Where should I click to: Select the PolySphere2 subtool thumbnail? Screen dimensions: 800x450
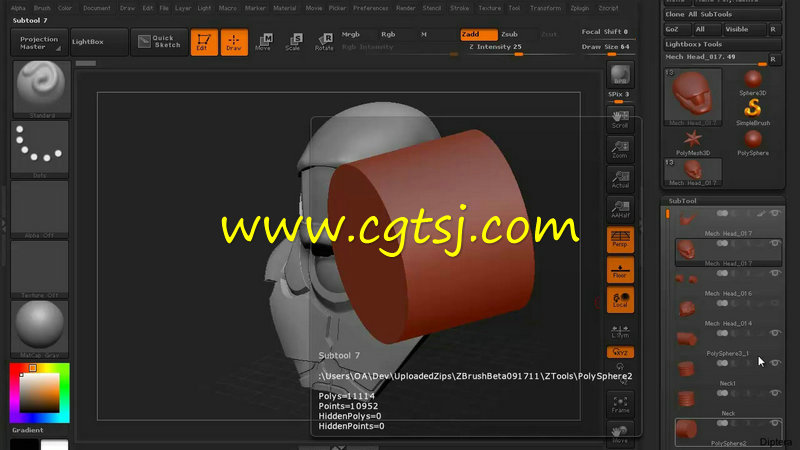pyautogui.click(x=687, y=430)
